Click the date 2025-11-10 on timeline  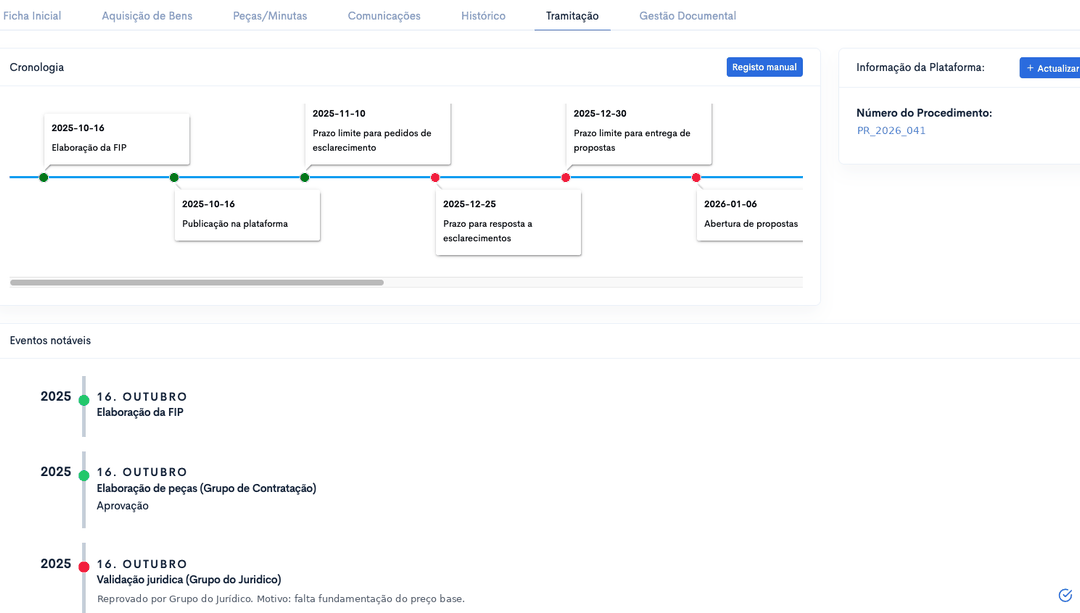(339, 114)
